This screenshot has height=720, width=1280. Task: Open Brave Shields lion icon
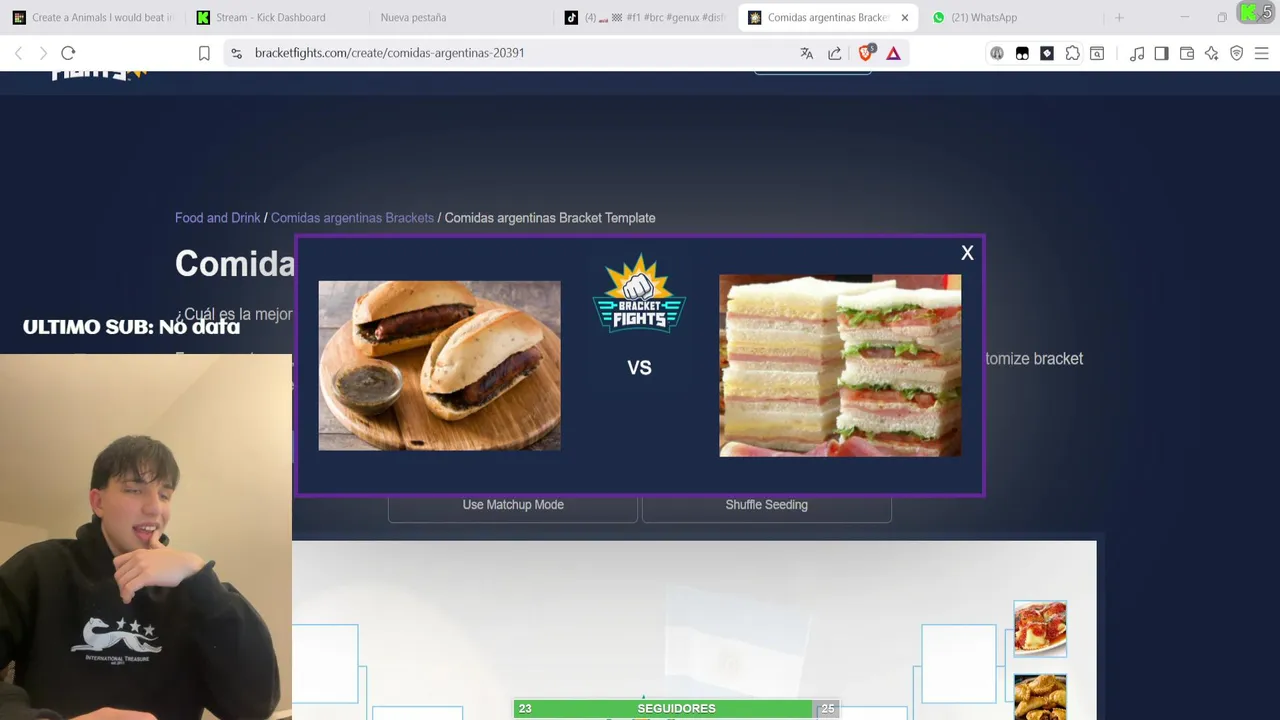pos(866,53)
